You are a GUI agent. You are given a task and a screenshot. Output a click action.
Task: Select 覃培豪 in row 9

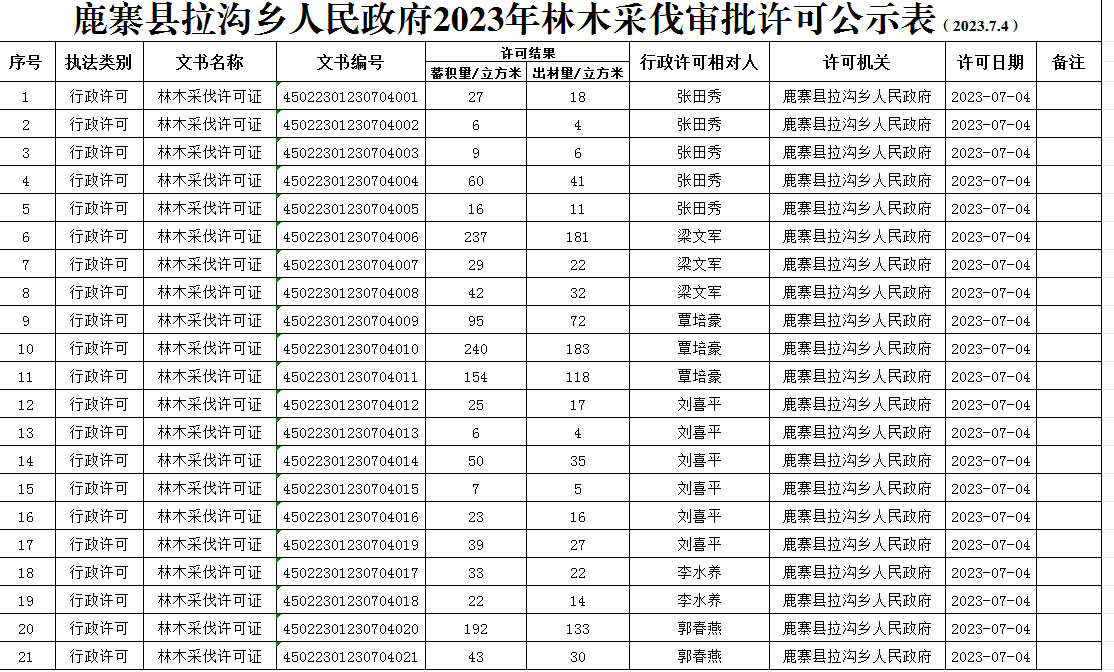pos(699,322)
